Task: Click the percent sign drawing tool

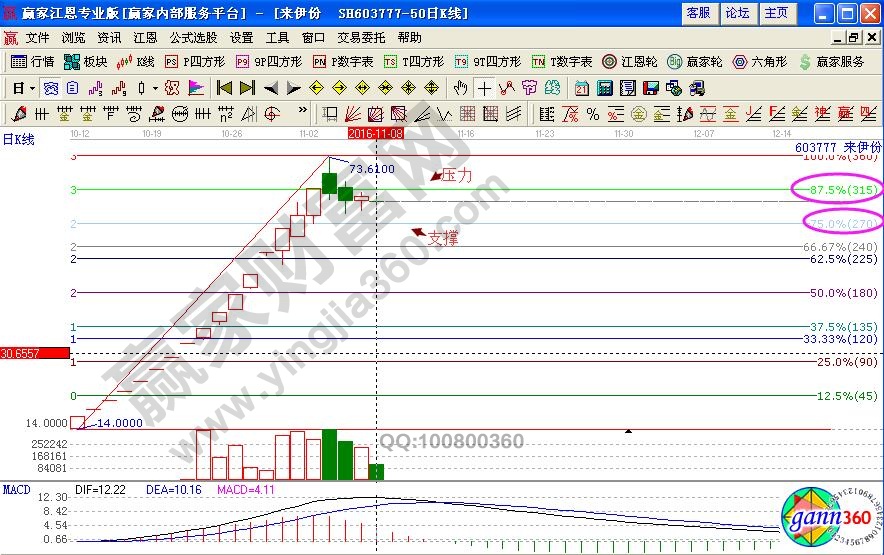Action: 592,114
